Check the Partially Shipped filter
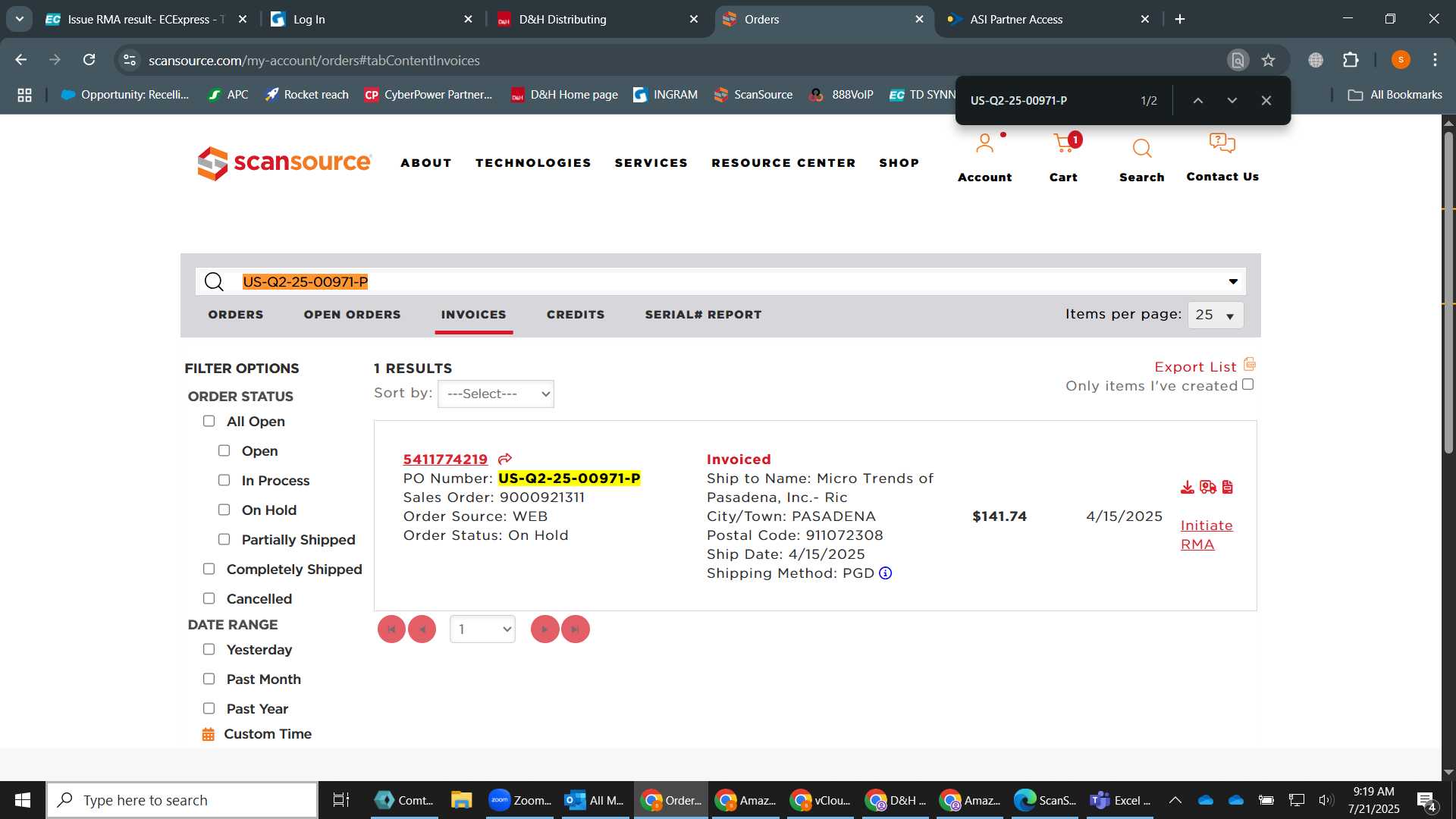1456x819 pixels. (224, 539)
